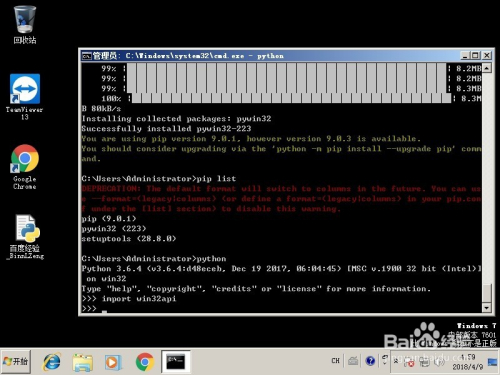Select the Google Chrome desktop shortcut
The height and width of the screenshot is (375, 500).
click(x=25, y=167)
